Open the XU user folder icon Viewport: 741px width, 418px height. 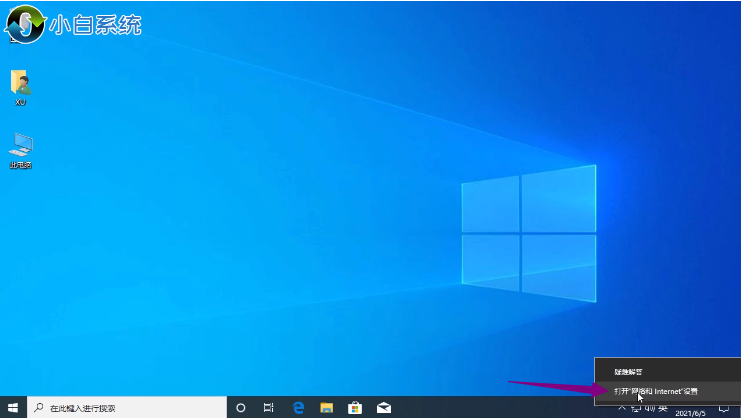coord(20,87)
